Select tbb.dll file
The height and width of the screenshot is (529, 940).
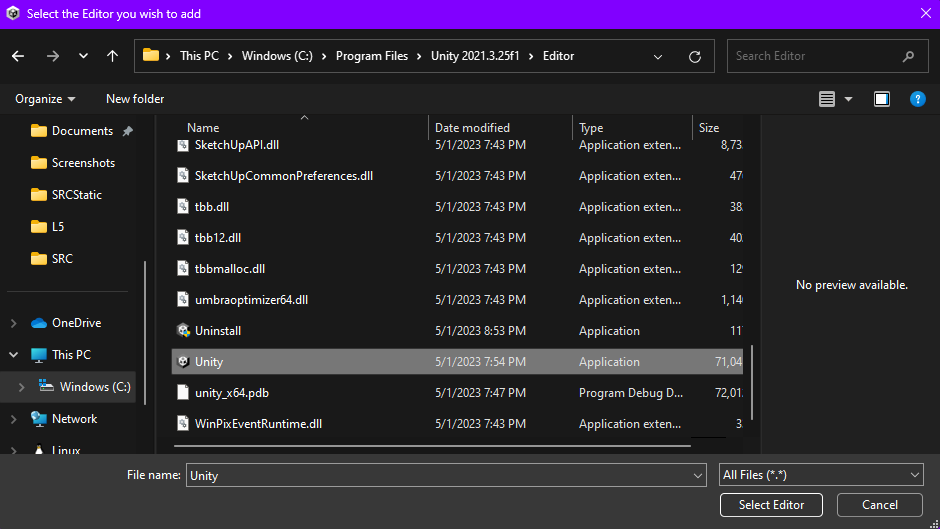click(x=457, y=207)
